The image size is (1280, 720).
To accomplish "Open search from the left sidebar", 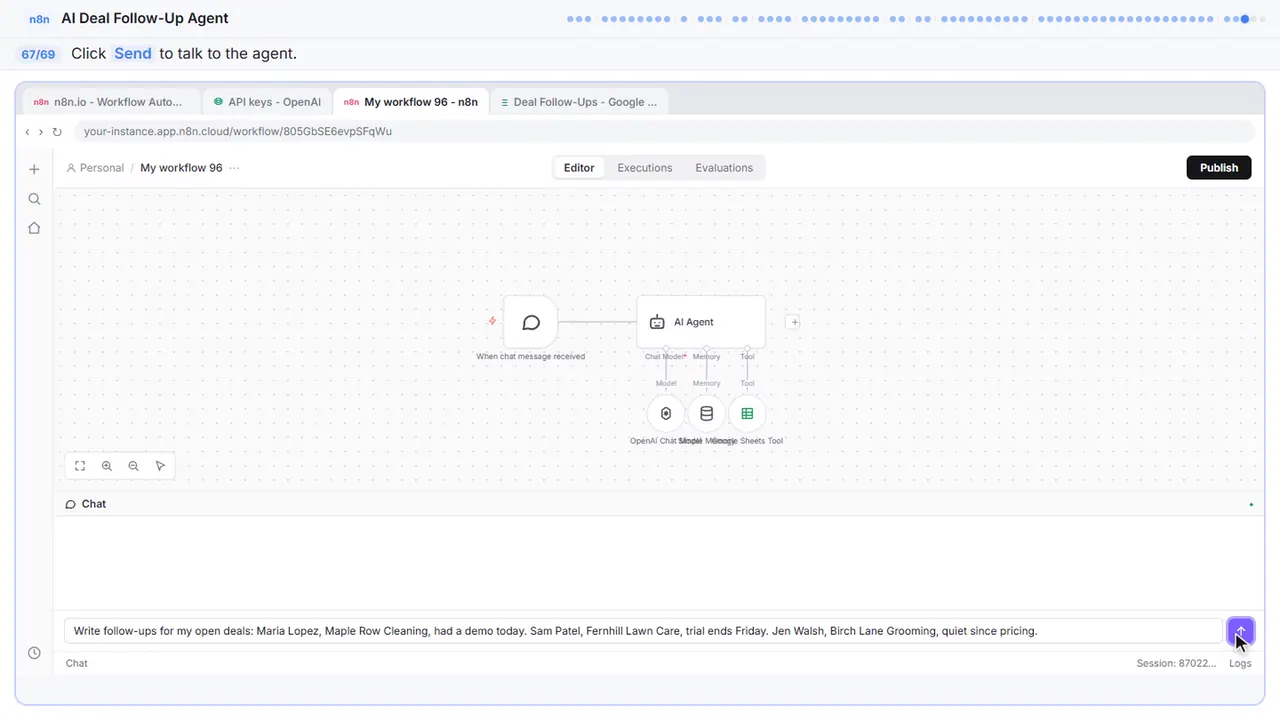I will click(34, 199).
